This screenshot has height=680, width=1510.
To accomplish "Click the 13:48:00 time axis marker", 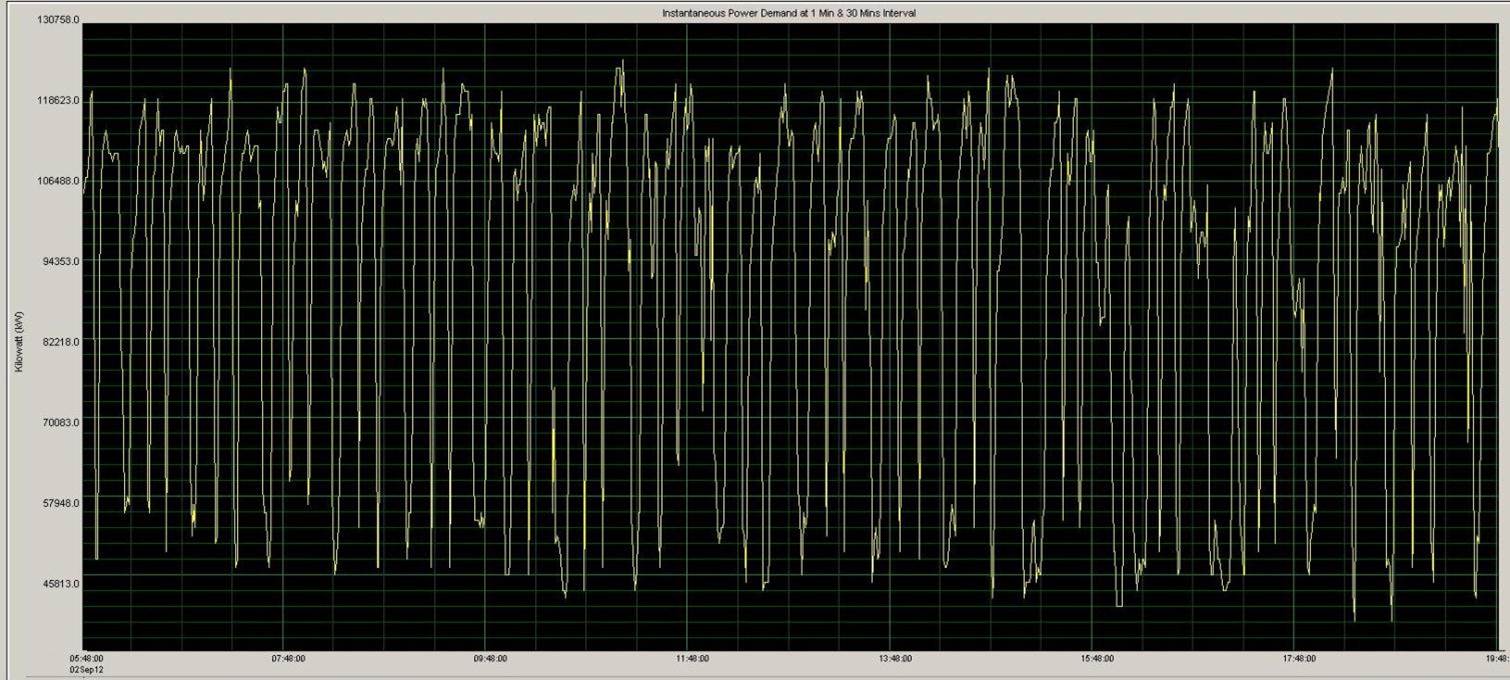I will click(894, 659).
